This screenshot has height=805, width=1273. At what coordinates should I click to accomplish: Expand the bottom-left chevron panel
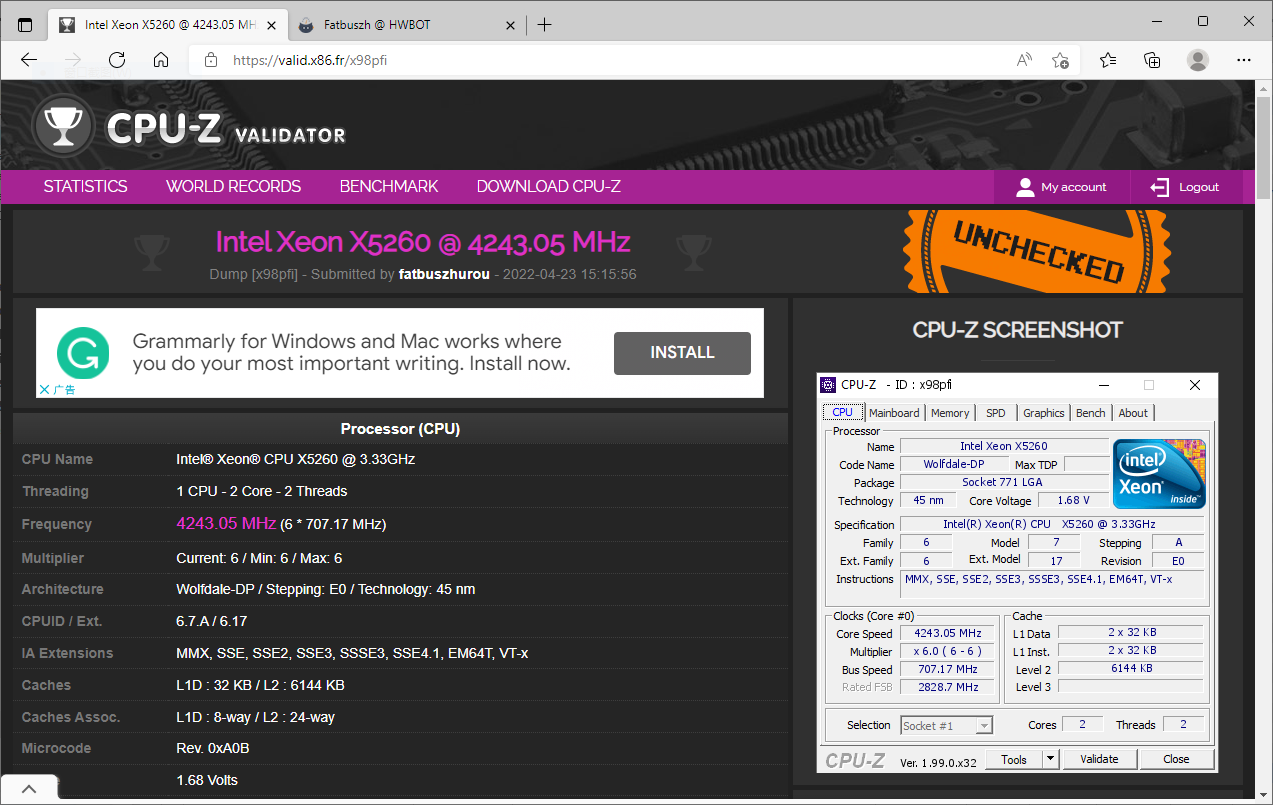click(28, 789)
